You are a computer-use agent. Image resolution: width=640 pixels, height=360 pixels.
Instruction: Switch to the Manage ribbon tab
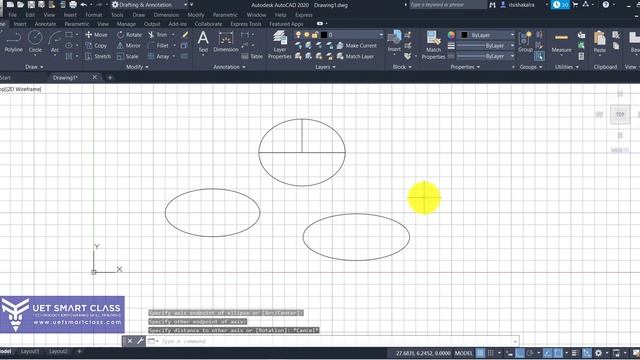126,24
